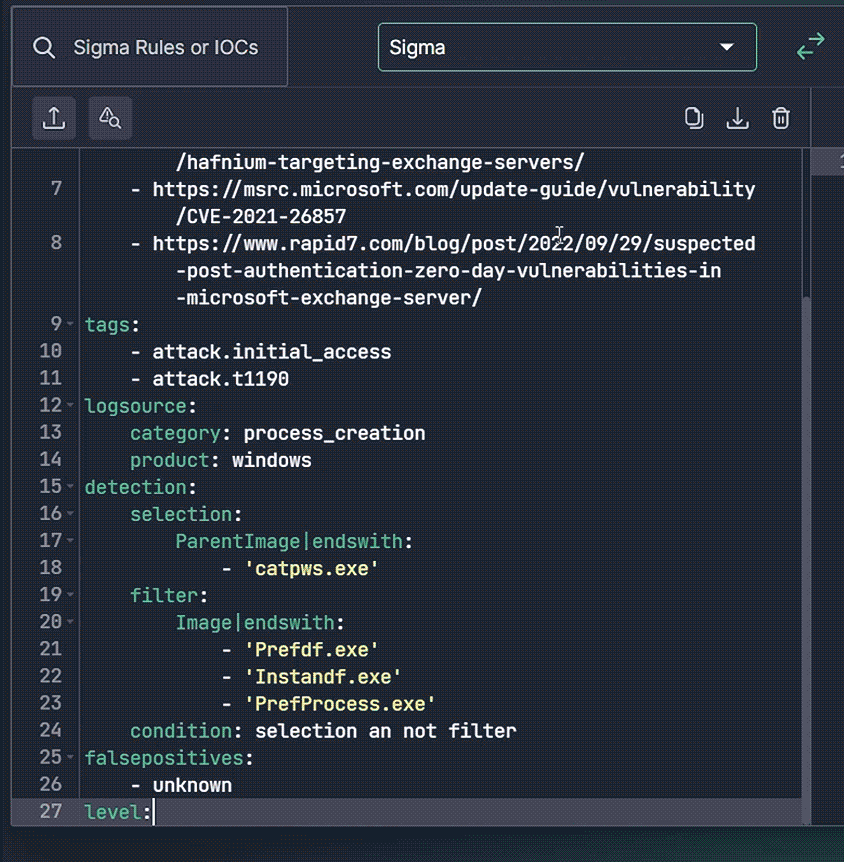Click the 'unknown' falsepositives entry
The image size is (844, 862).
[x=192, y=785]
